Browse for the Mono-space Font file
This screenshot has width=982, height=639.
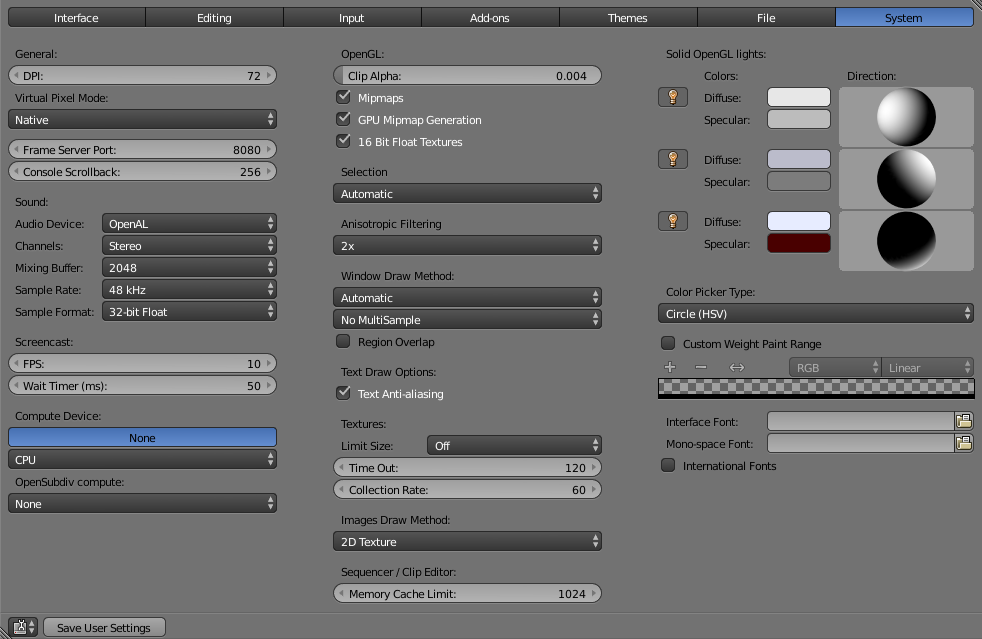(x=964, y=443)
